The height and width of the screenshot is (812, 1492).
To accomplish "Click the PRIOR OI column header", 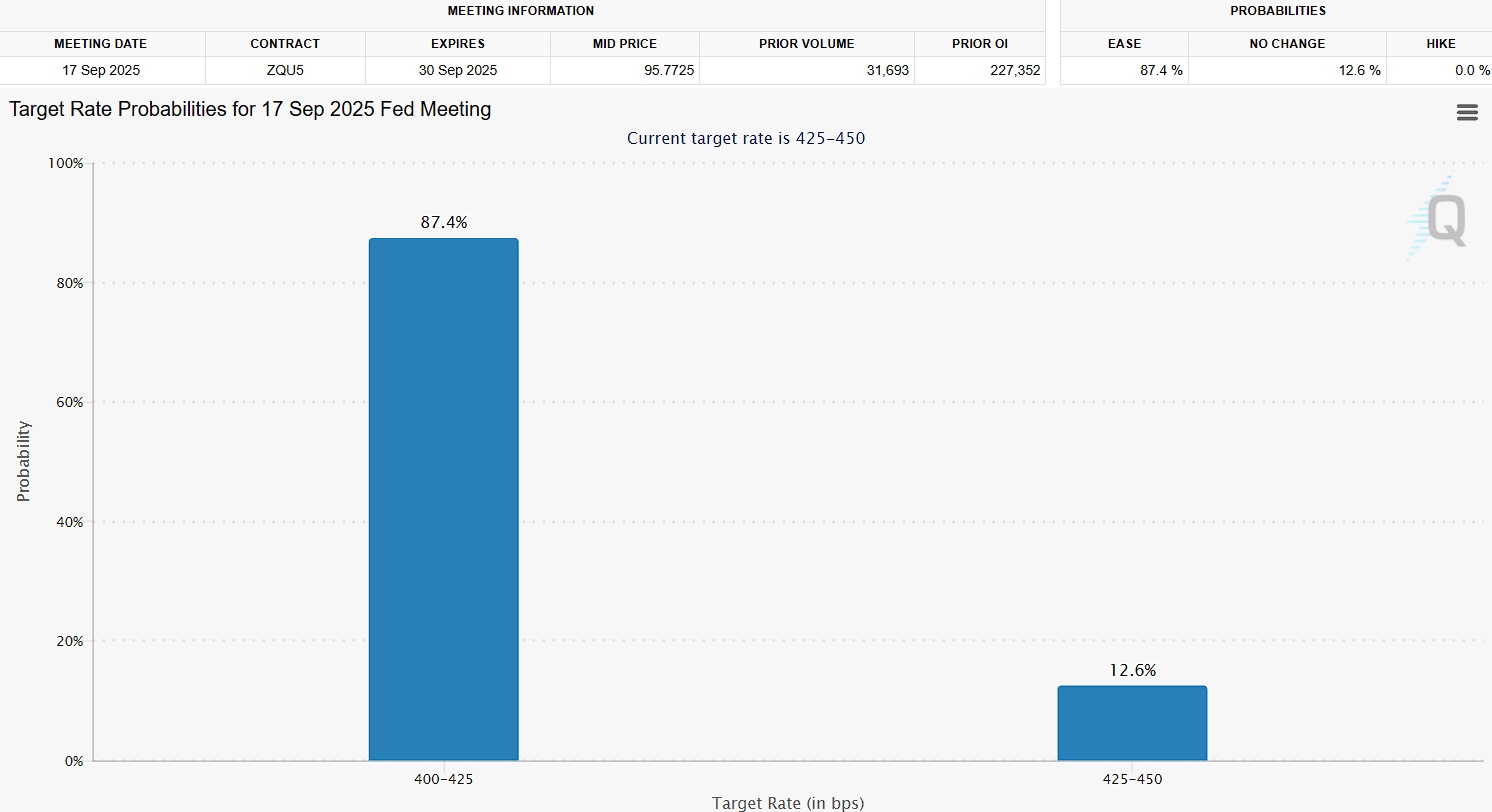I will click(980, 44).
